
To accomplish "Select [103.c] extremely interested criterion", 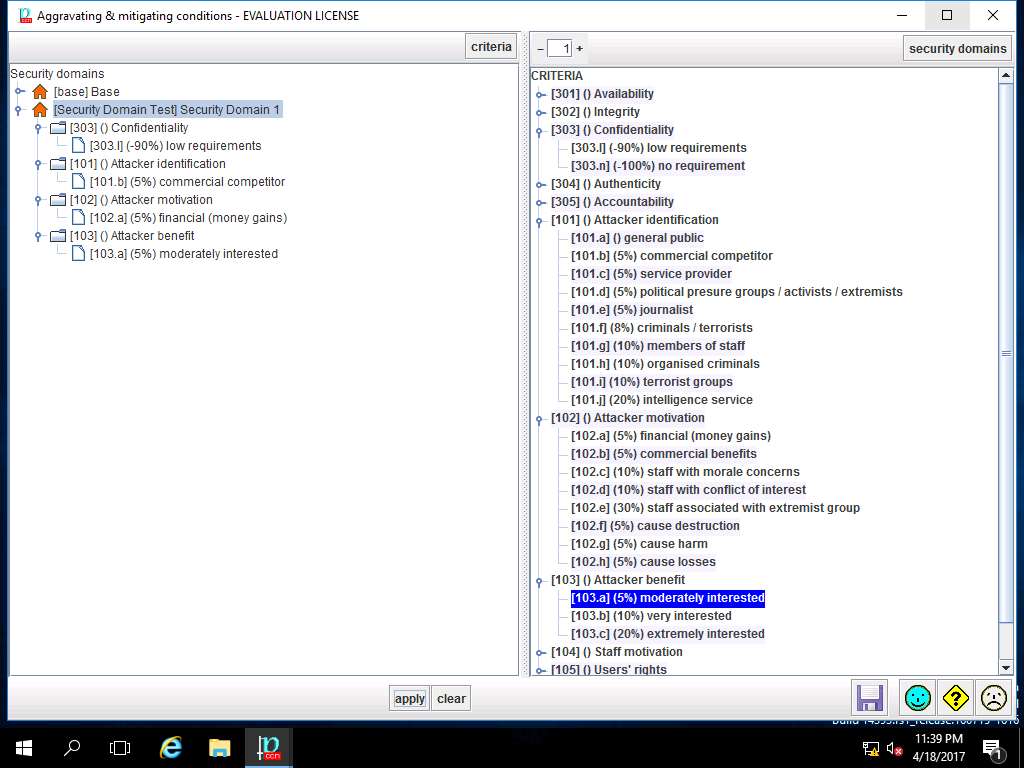I will (x=667, y=633).
